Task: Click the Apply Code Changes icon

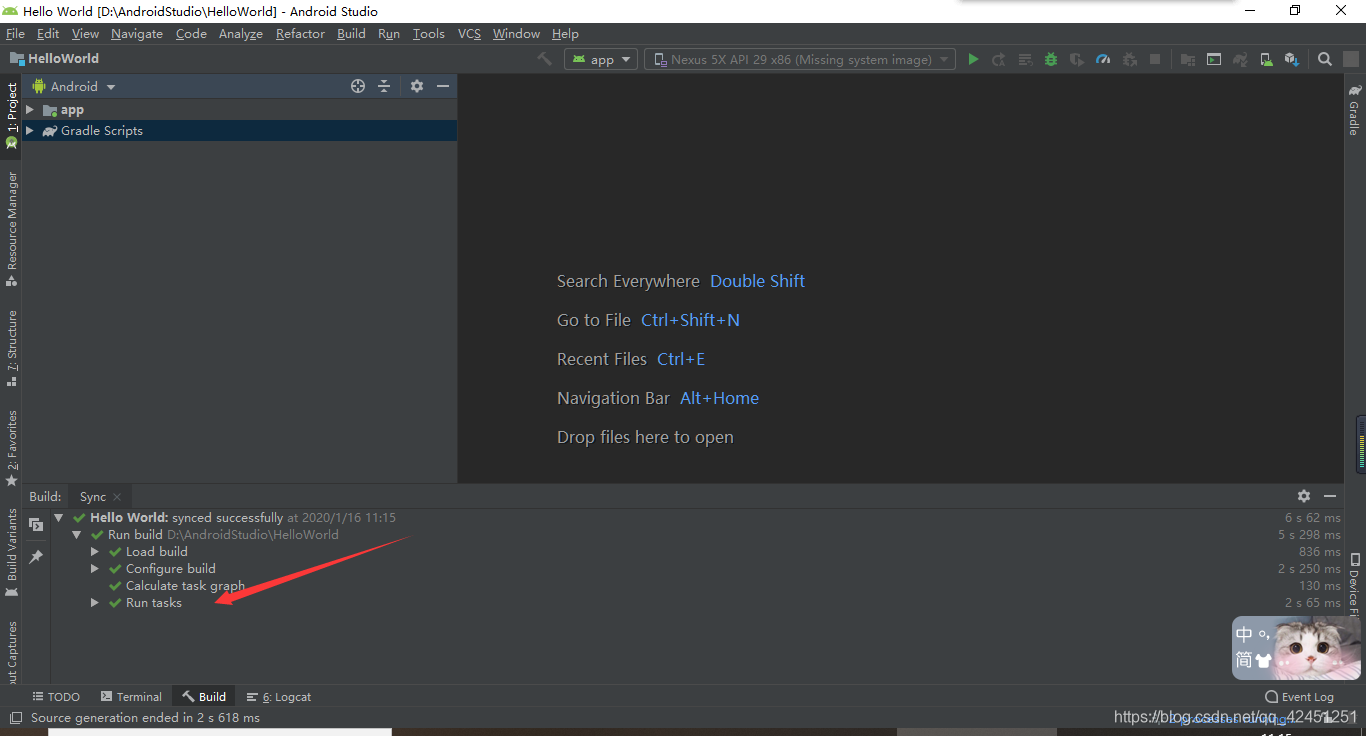Action: (x=1025, y=59)
